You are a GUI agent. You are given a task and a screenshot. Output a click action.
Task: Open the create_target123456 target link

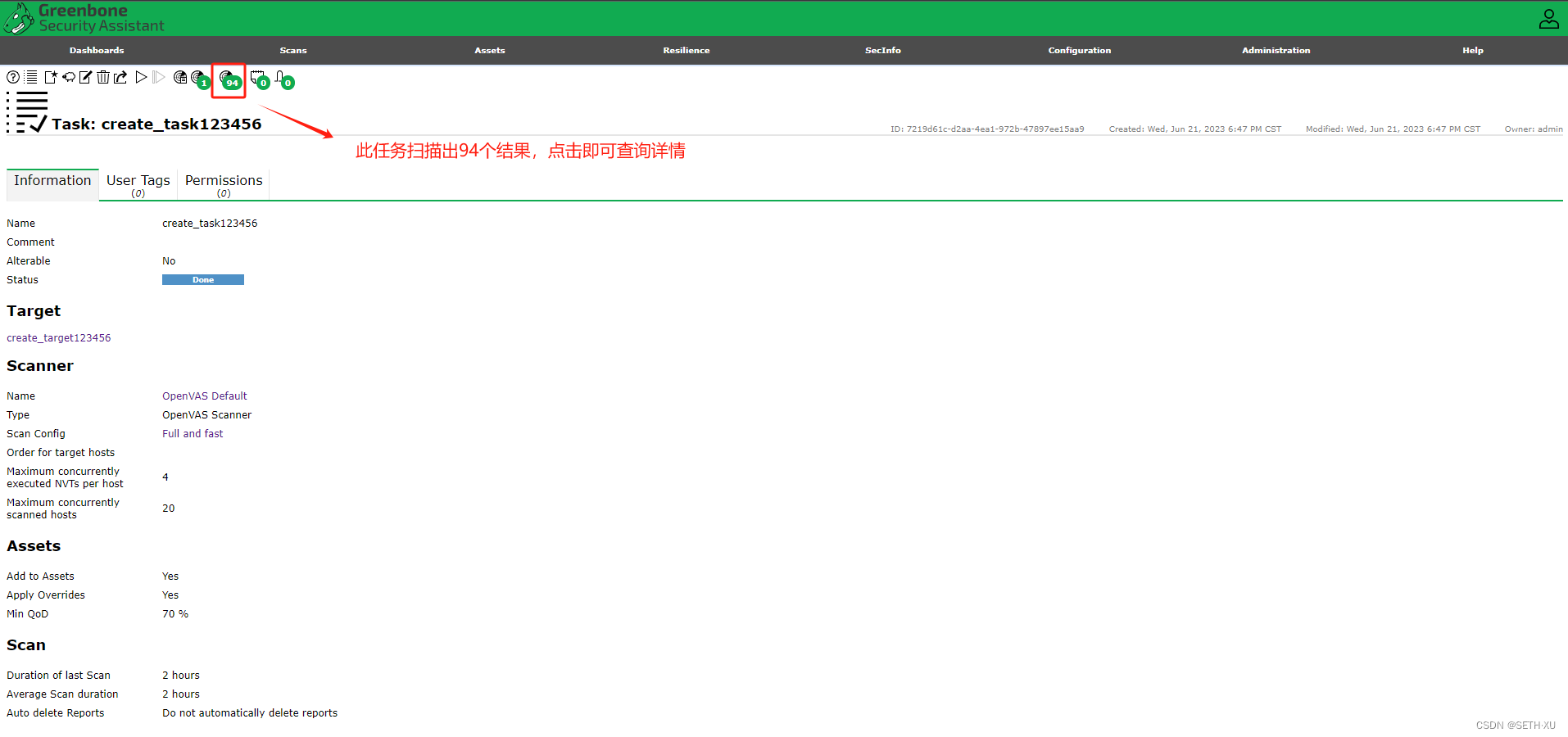tap(58, 337)
